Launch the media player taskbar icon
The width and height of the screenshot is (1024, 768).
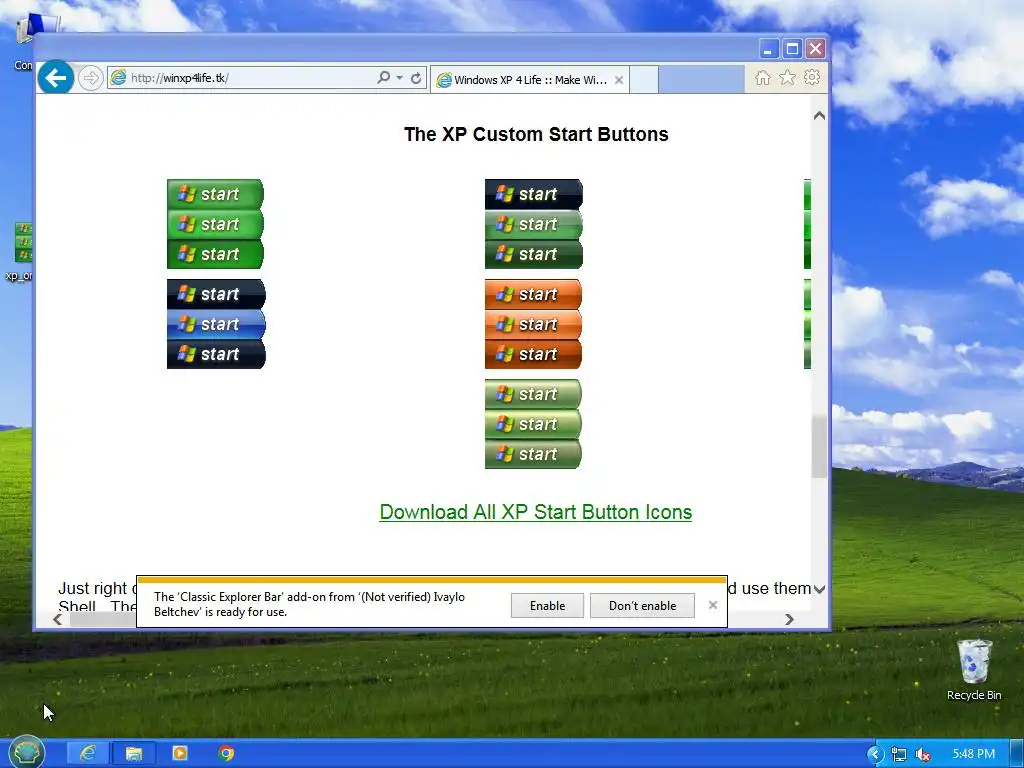coord(180,753)
